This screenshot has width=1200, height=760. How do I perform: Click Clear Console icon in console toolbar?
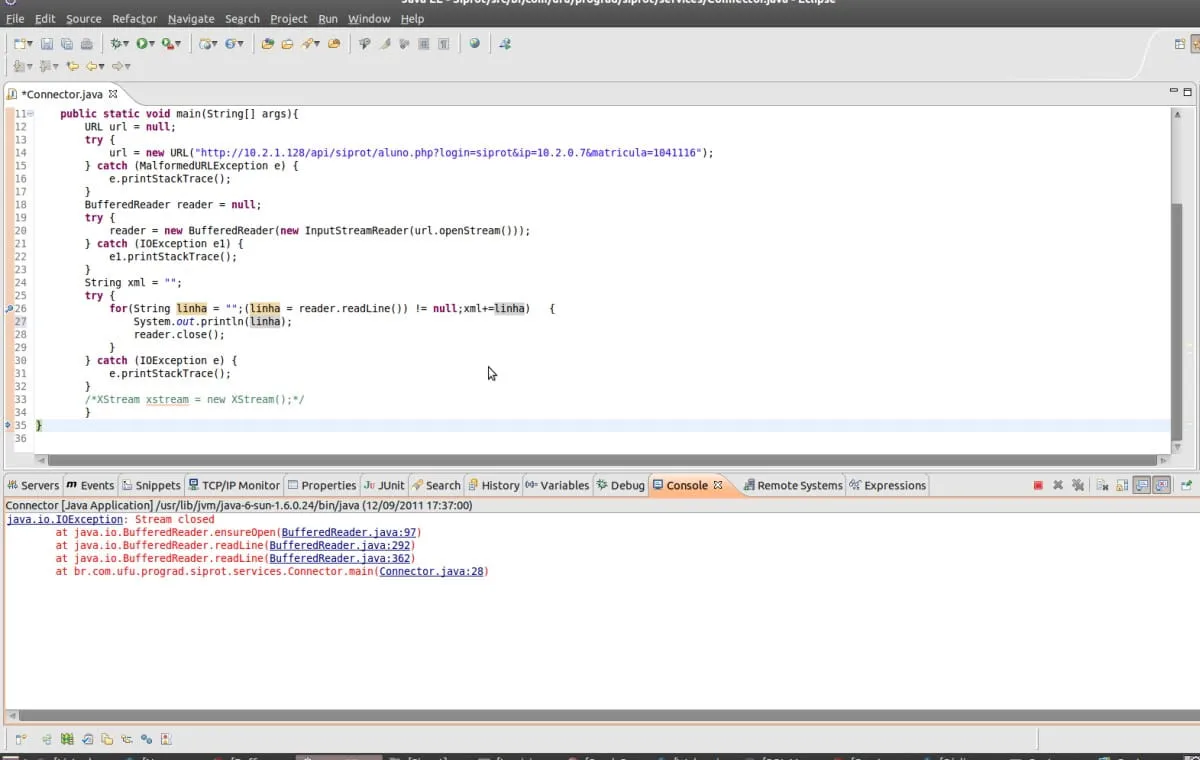click(1102, 486)
